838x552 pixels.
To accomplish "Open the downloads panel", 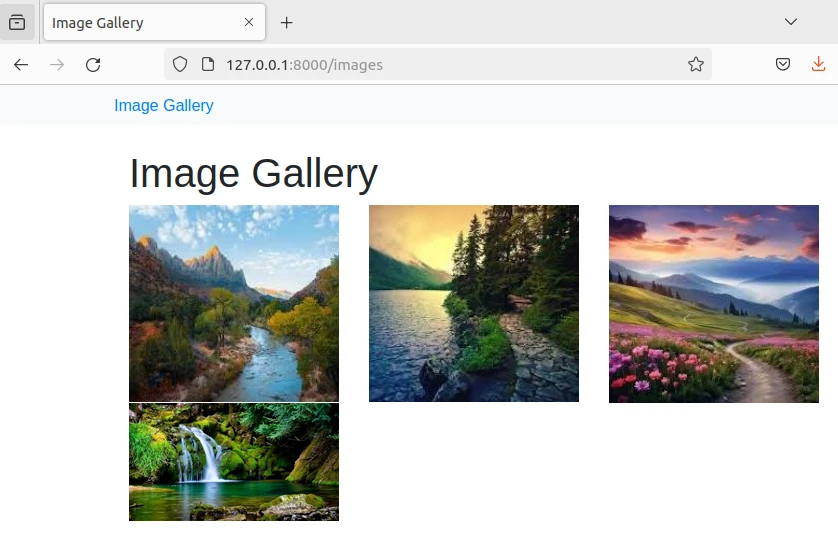I will point(818,65).
